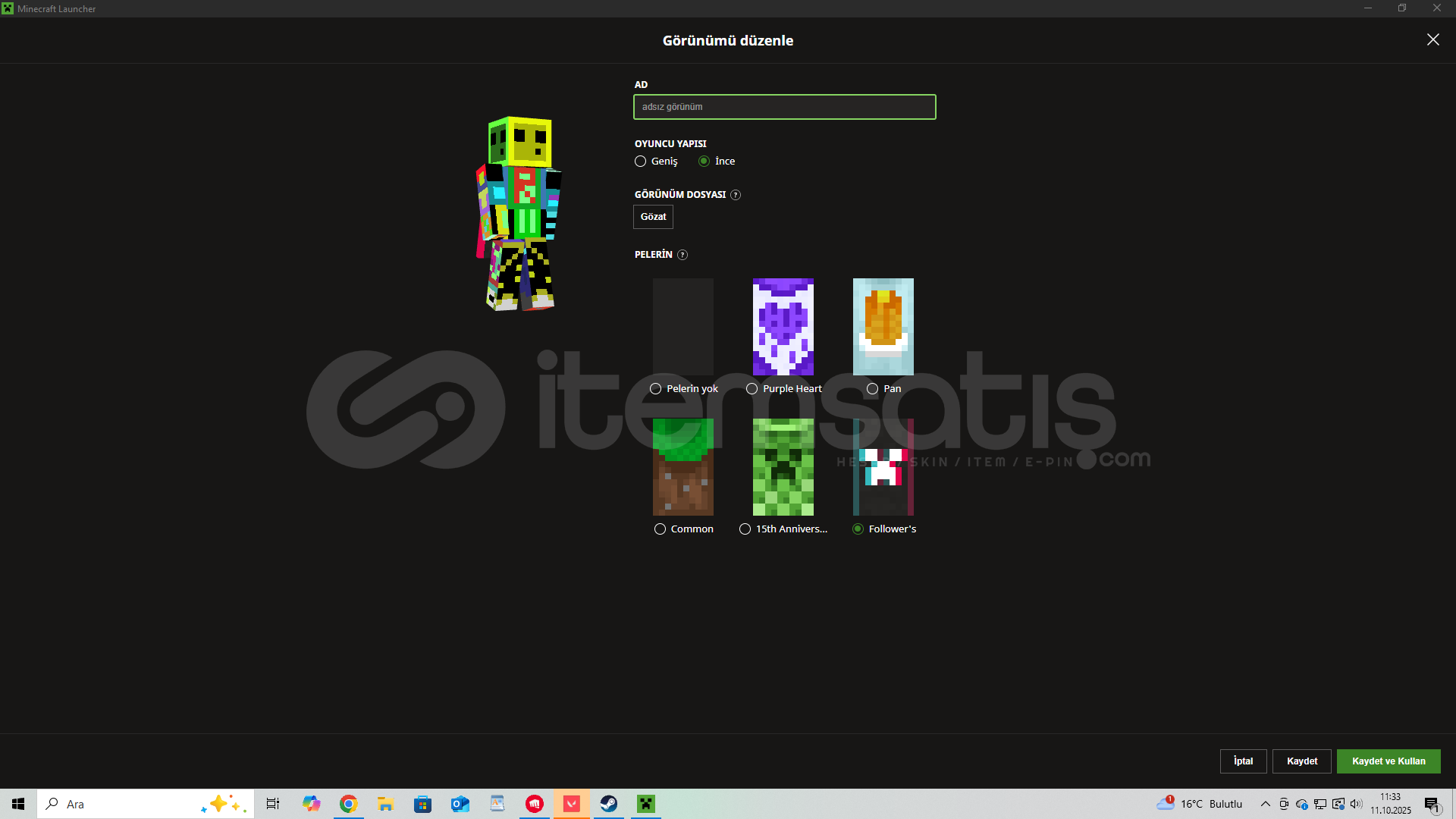Click the Kaydet ve Kullan button
The image size is (1456, 819).
[x=1389, y=761]
